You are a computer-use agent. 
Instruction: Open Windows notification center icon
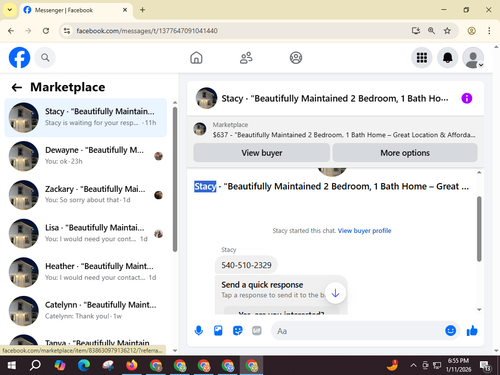(485, 366)
